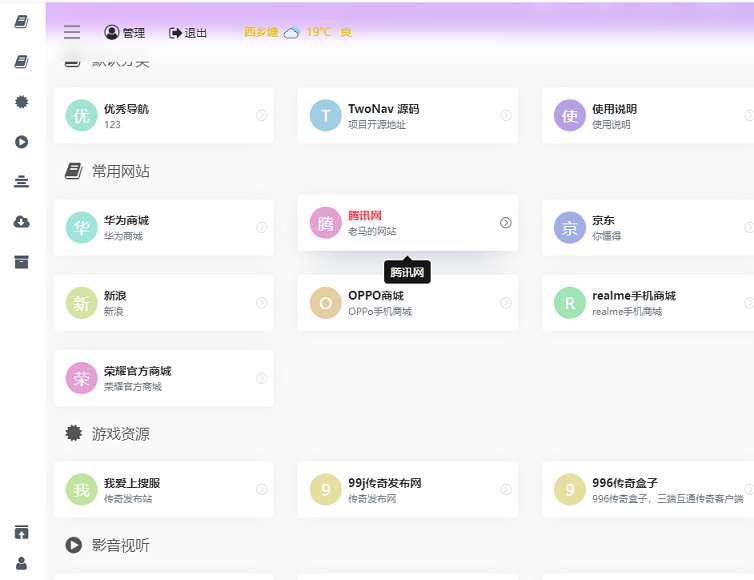Viewport: 754px width, 580px height.
Task: Click the arrow icon on TwoNav 源码 card
Action: (x=505, y=115)
